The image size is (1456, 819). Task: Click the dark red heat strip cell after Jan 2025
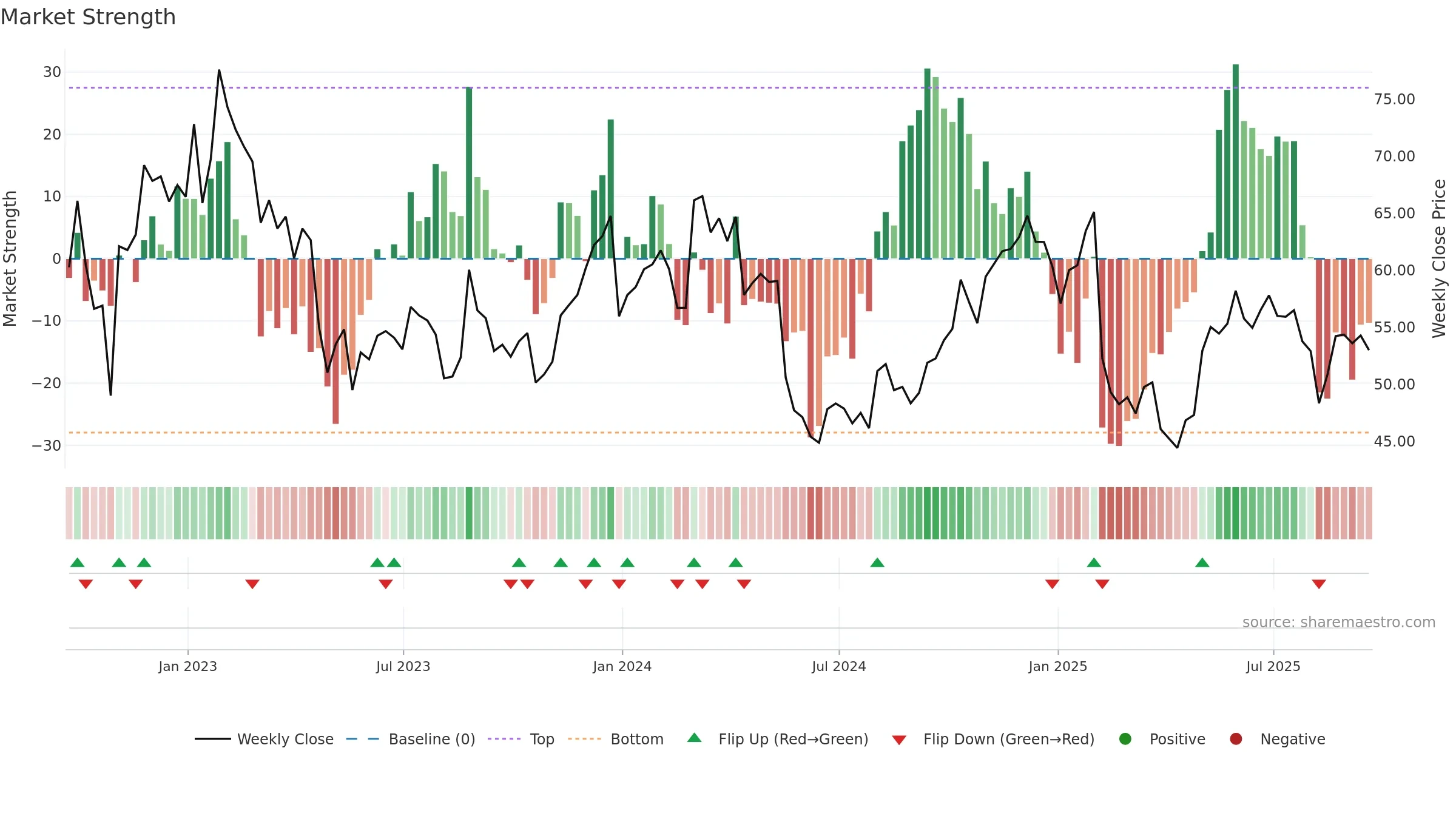pyautogui.click(x=1119, y=513)
